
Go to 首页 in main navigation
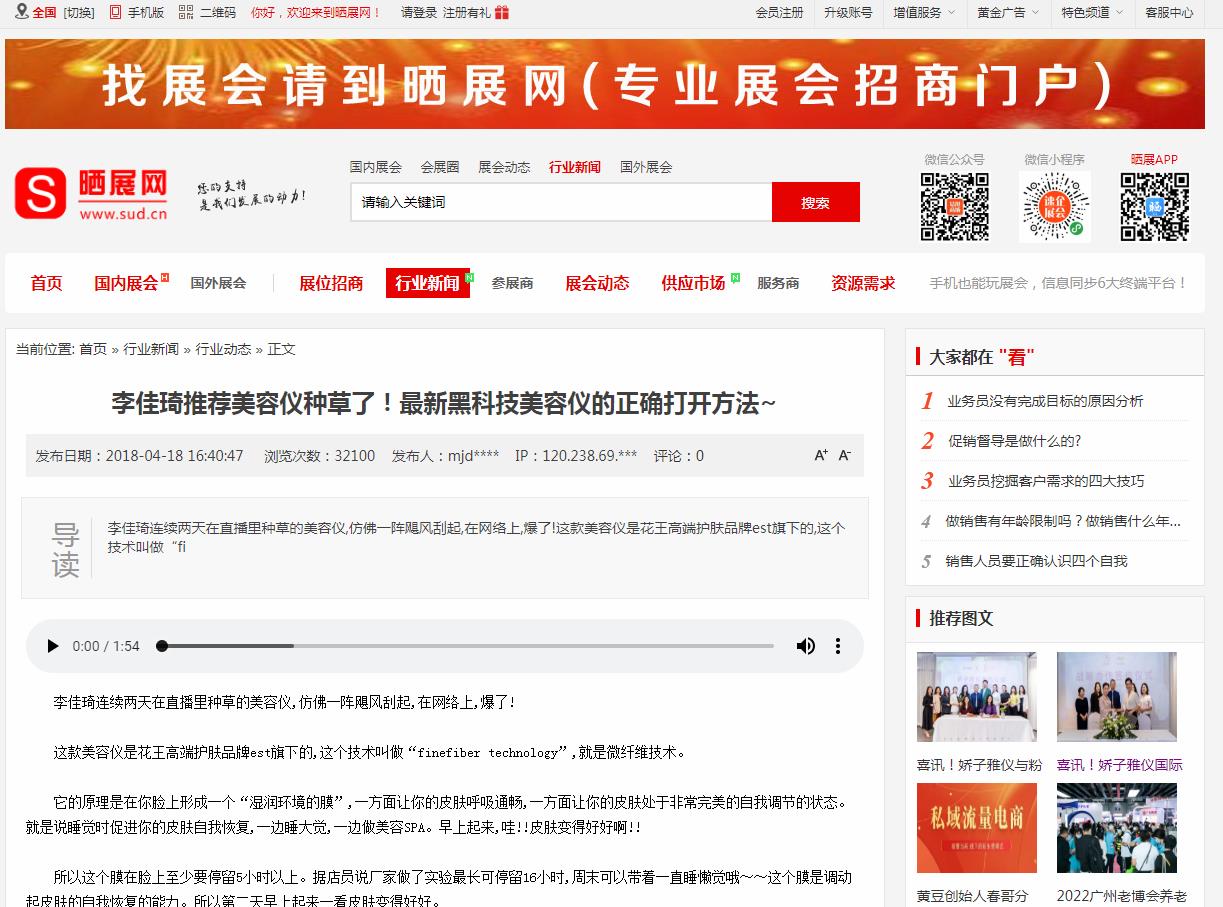coord(46,283)
